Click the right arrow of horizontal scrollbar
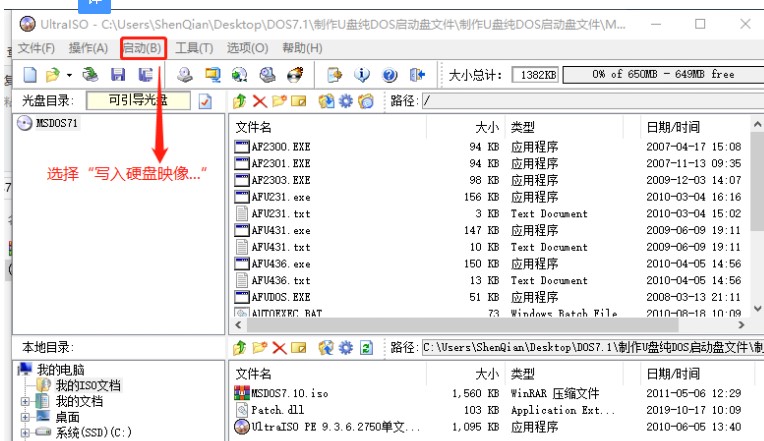The image size is (764, 441). point(741,325)
